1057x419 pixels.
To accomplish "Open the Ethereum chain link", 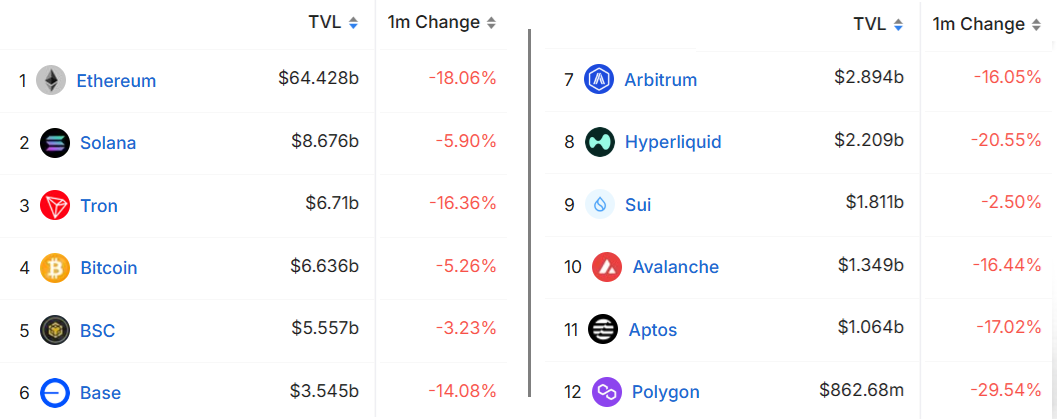I will coord(116,81).
